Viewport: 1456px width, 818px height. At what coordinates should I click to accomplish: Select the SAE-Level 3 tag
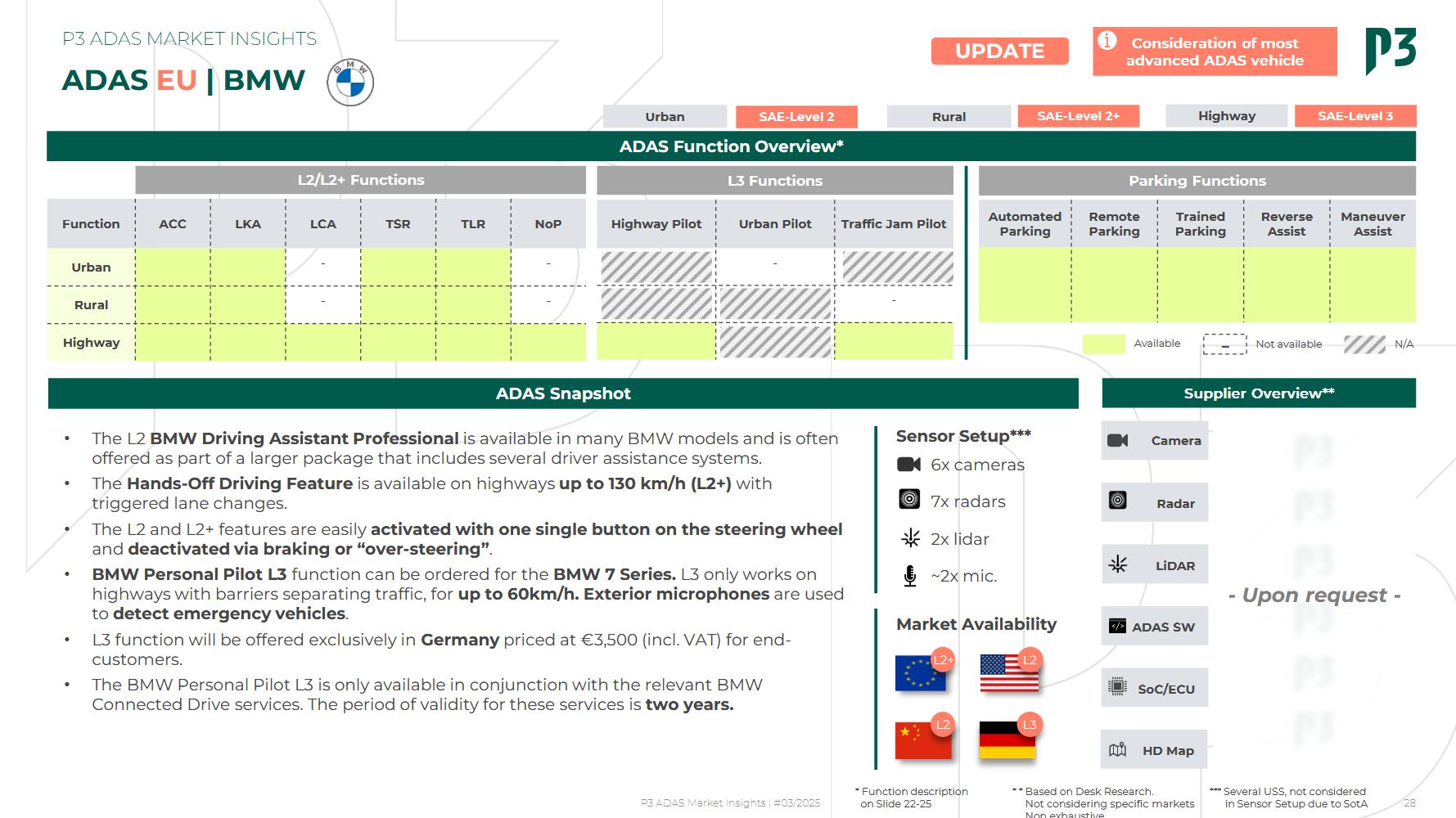pos(1355,116)
